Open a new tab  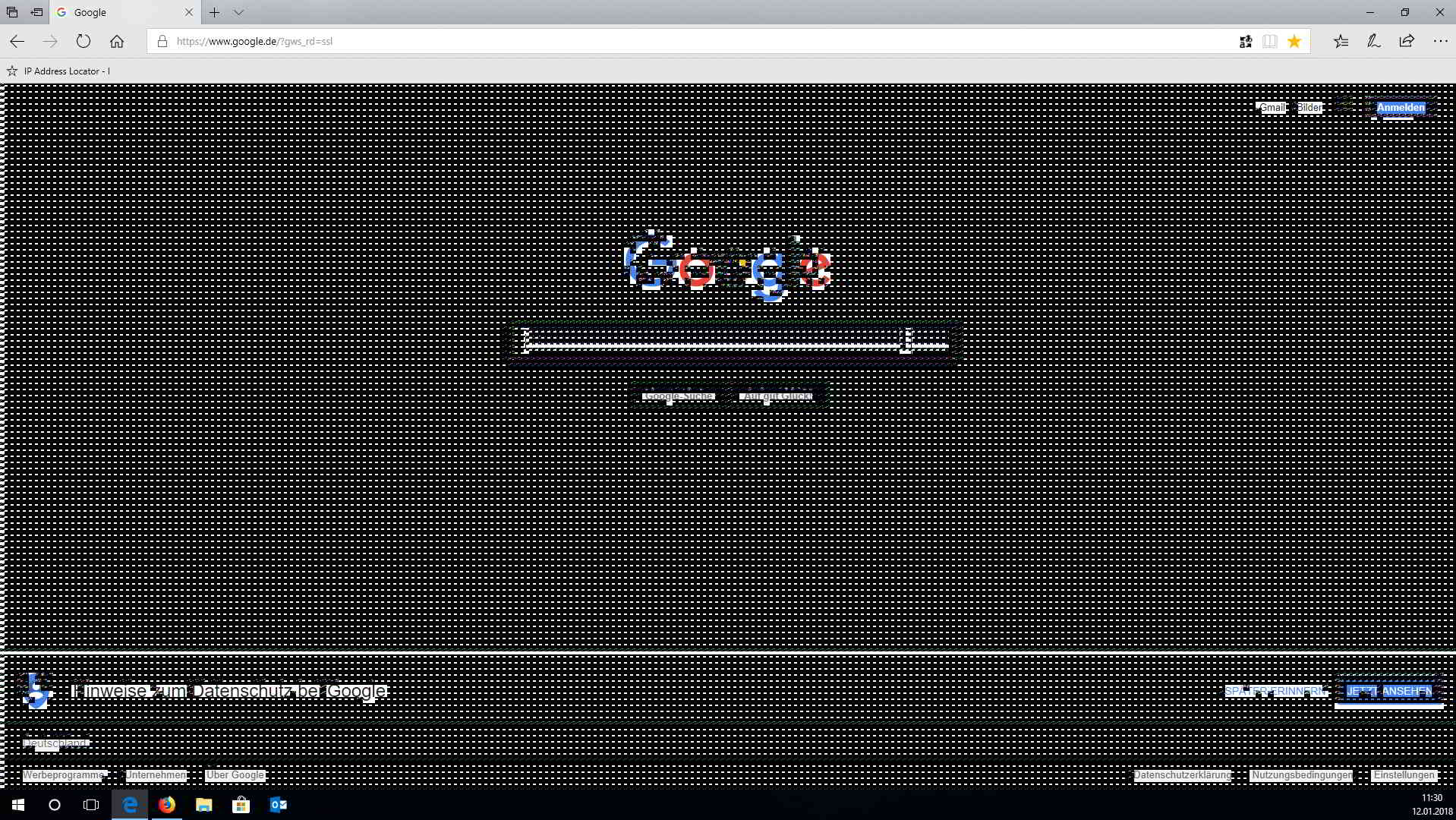[215, 12]
